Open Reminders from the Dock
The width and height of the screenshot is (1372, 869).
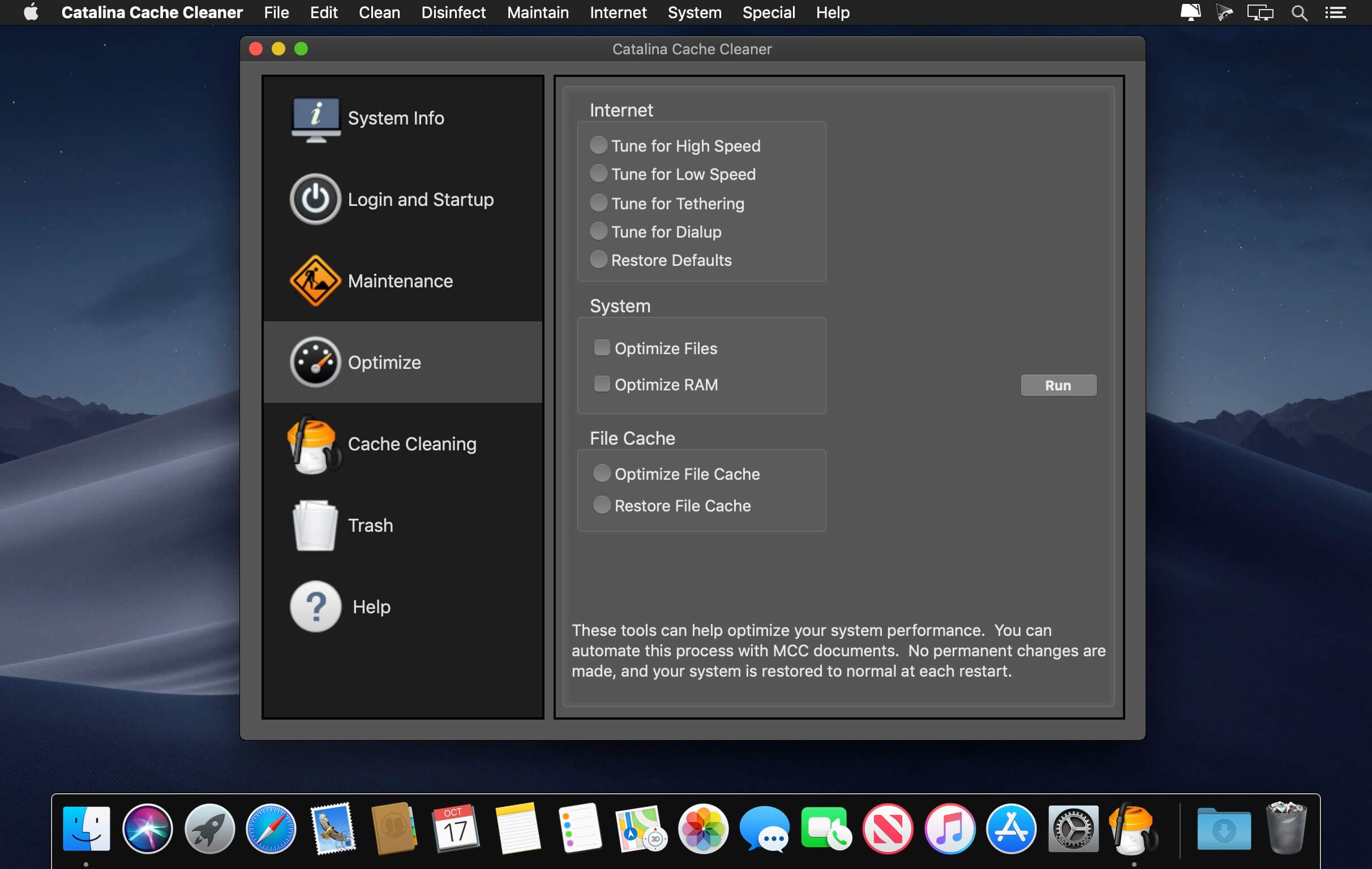[580, 829]
